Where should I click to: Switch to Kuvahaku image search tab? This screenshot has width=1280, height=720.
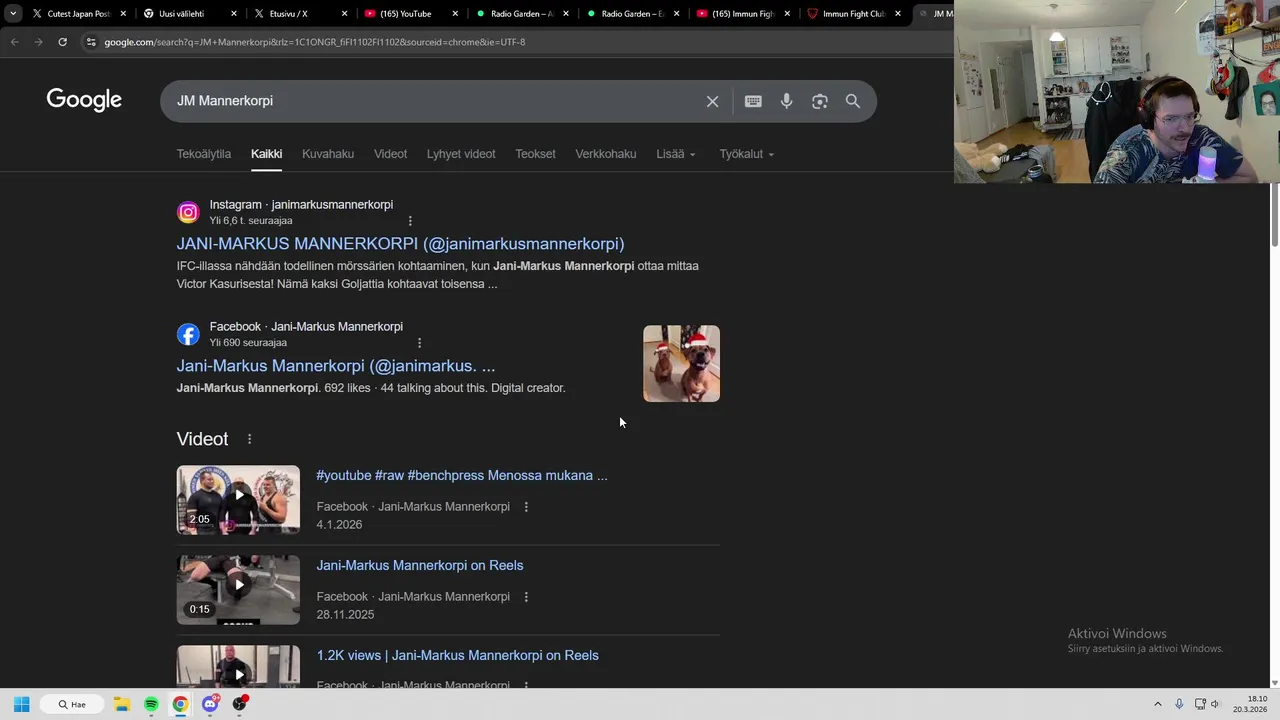pos(328,154)
